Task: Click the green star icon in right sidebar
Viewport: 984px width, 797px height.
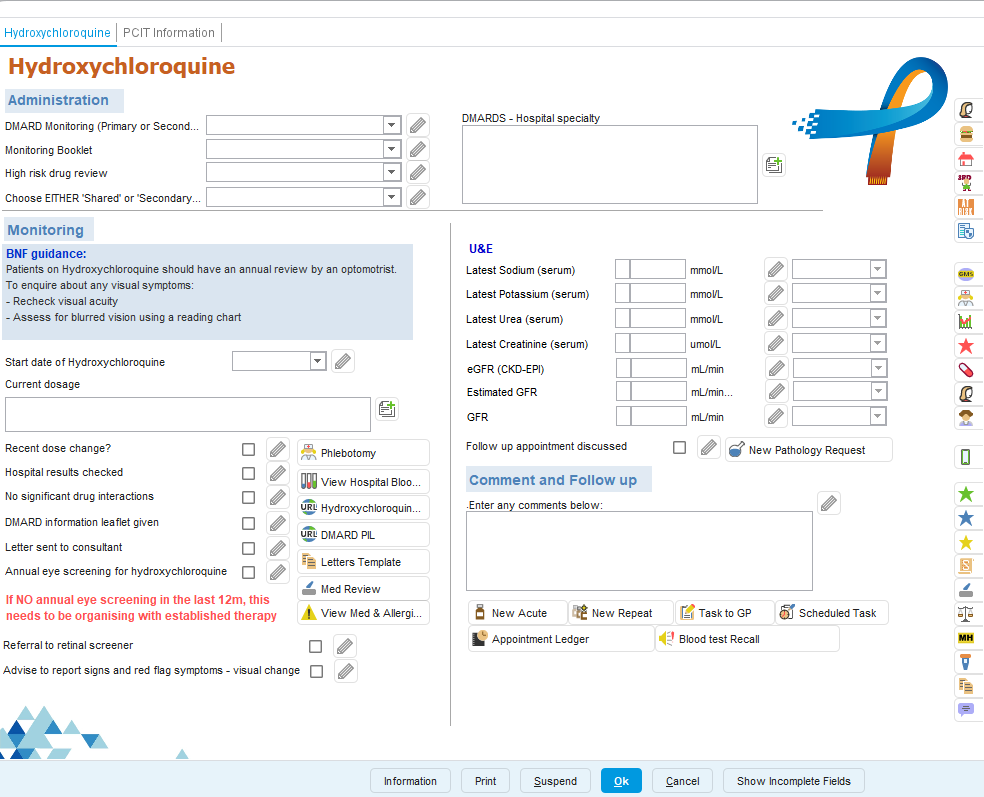Action: (x=965, y=494)
